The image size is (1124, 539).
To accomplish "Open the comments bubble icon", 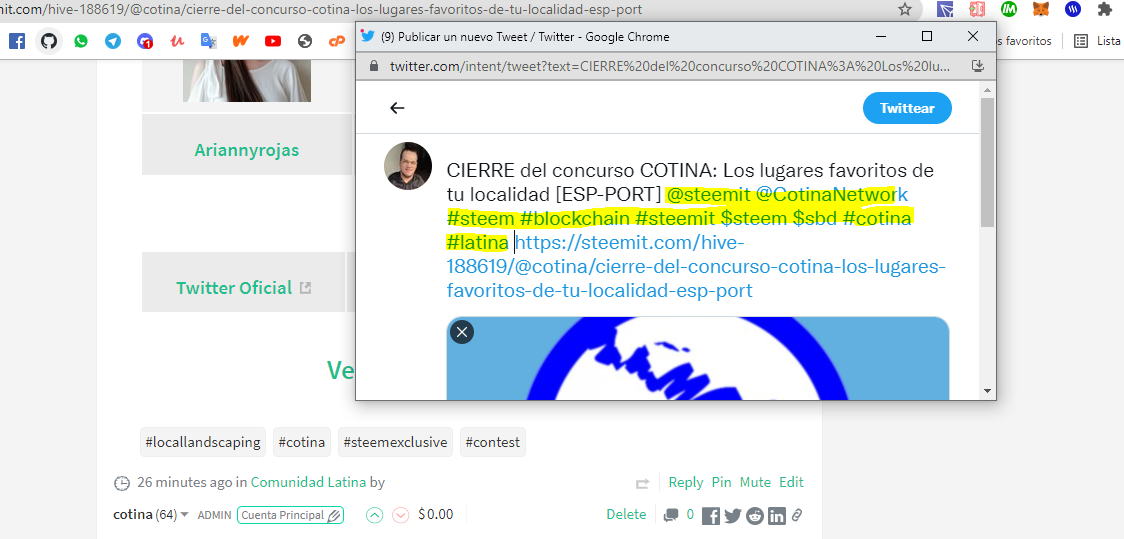I will click(672, 515).
